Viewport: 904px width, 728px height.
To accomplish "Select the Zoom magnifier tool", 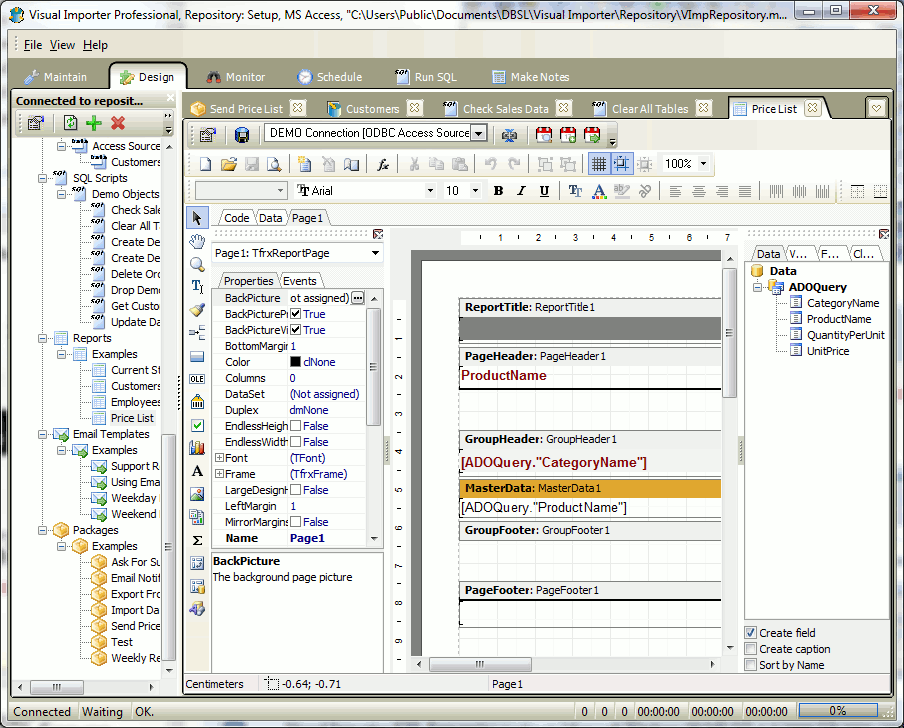I will point(197,264).
